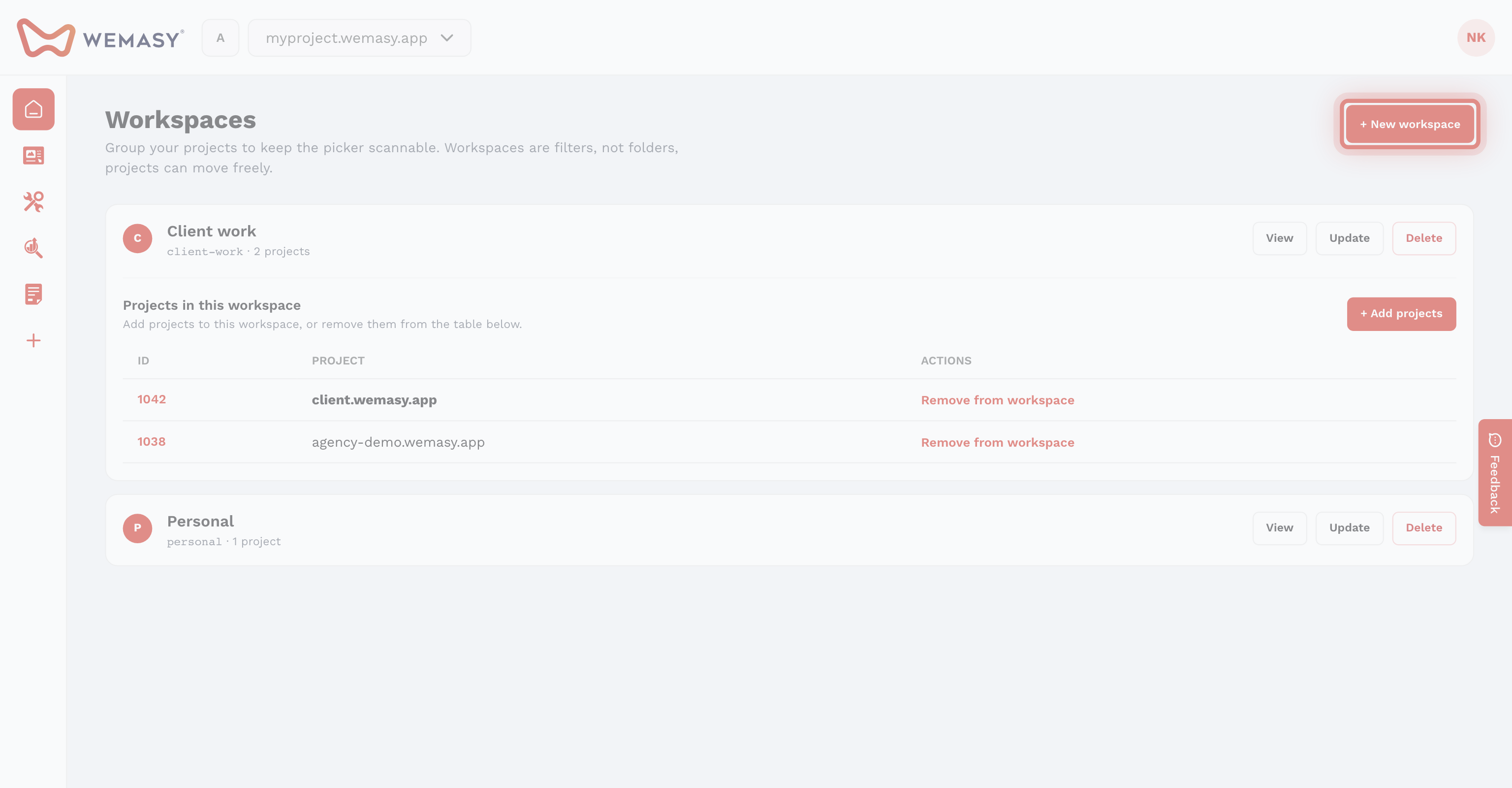Click 'personal · 1 project' subtitle
This screenshot has width=1512, height=788.
(223, 541)
